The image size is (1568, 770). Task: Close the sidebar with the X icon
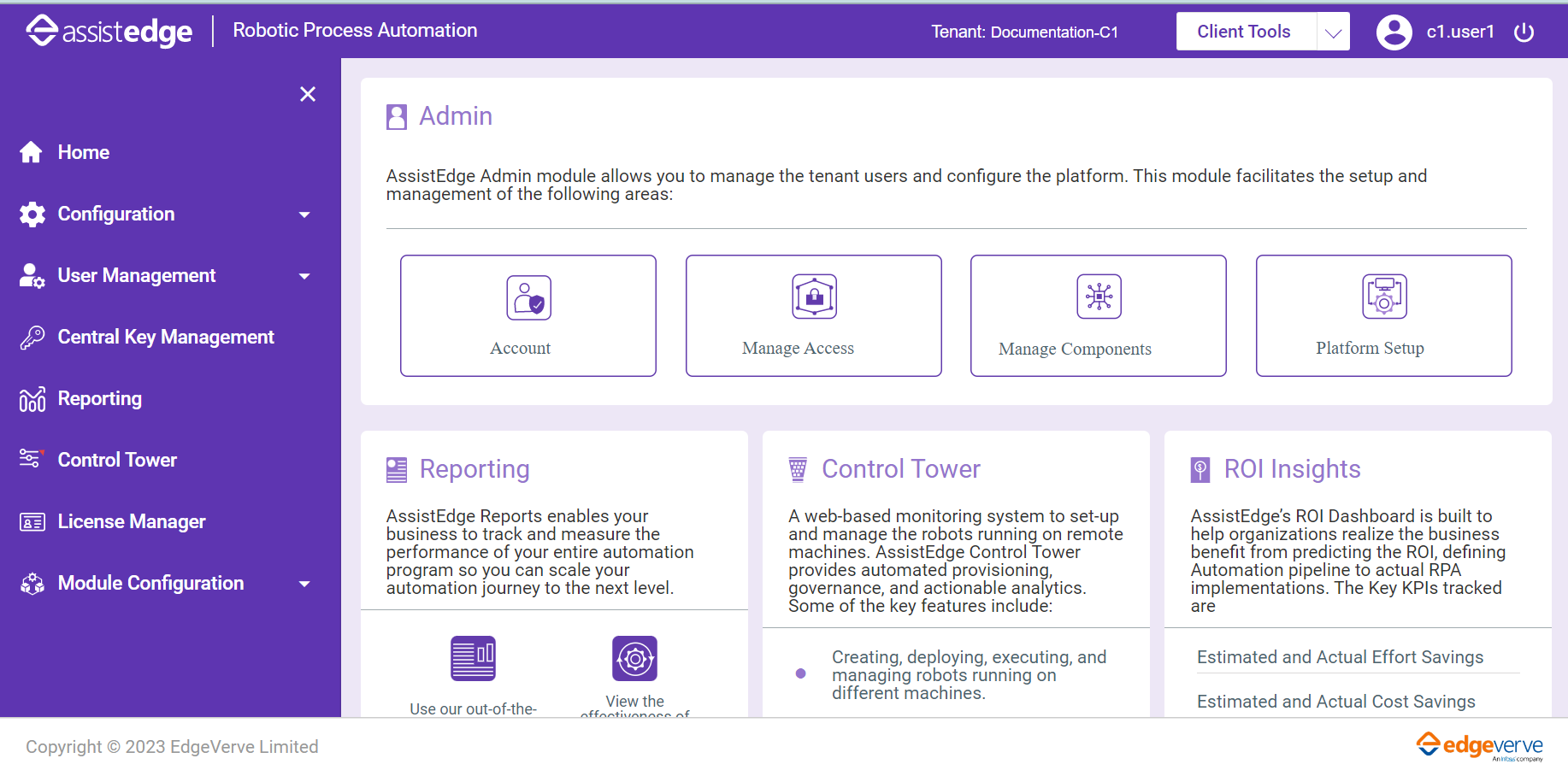click(x=308, y=94)
